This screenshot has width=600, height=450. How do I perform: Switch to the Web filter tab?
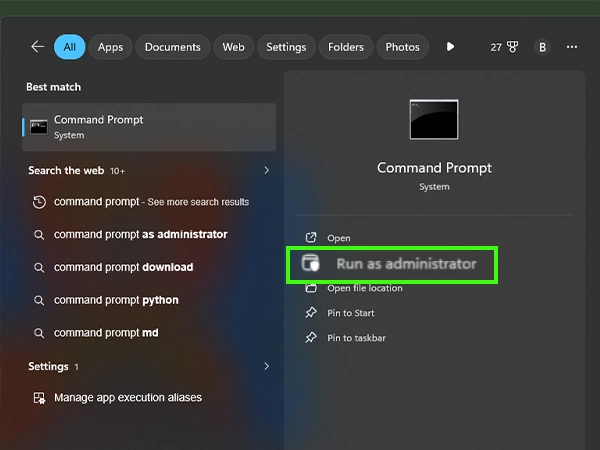(x=233, y=47)
